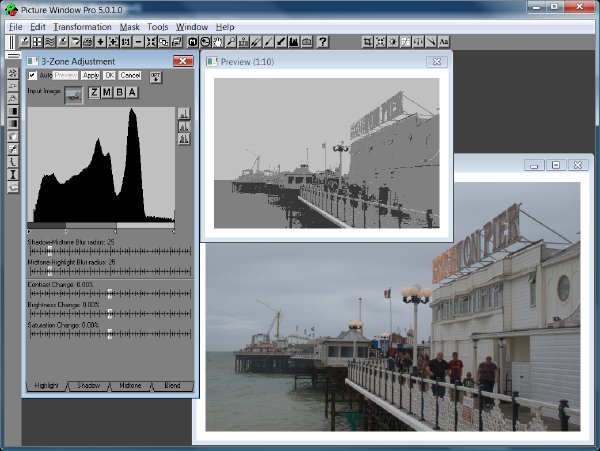
Task: Toggle the Auto preview checkbox
Action: point(33,75)
